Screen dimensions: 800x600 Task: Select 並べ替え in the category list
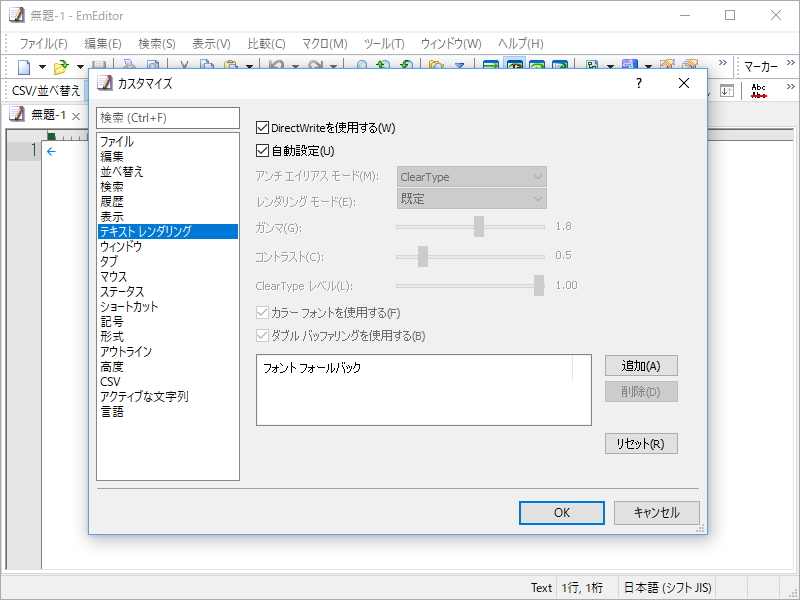coord(168,171)
